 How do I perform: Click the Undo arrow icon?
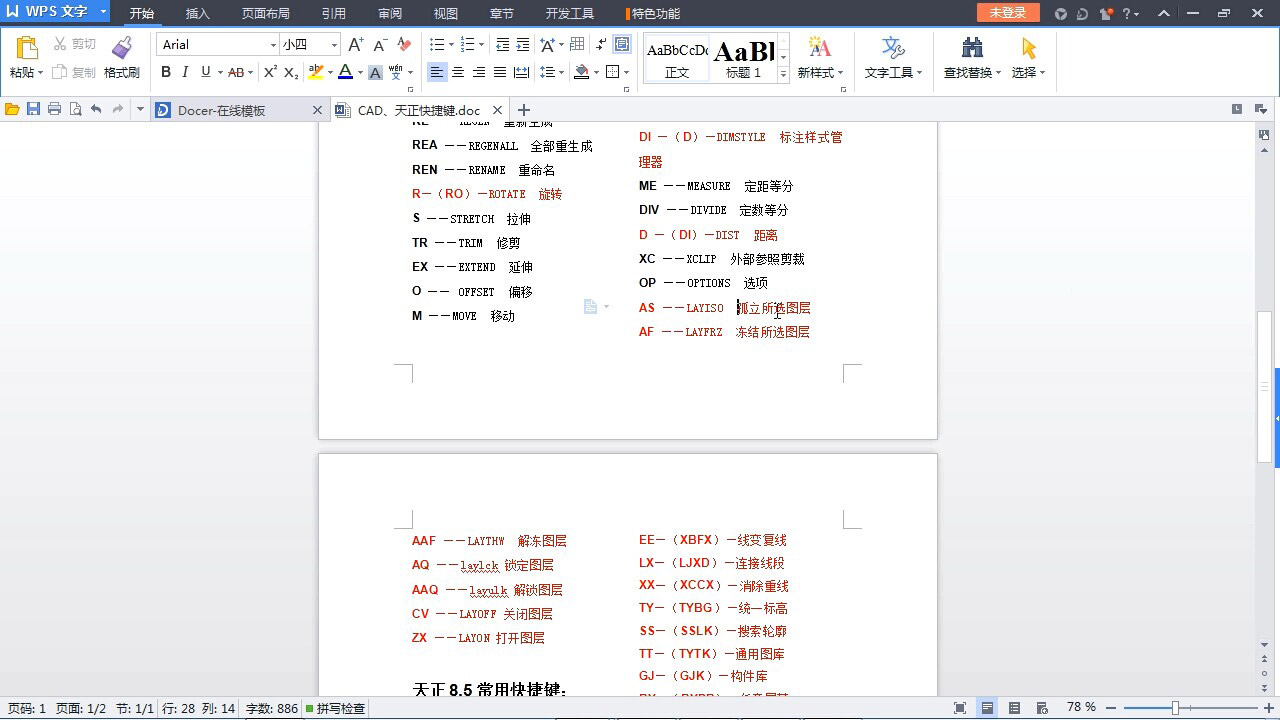coord(96,109)
